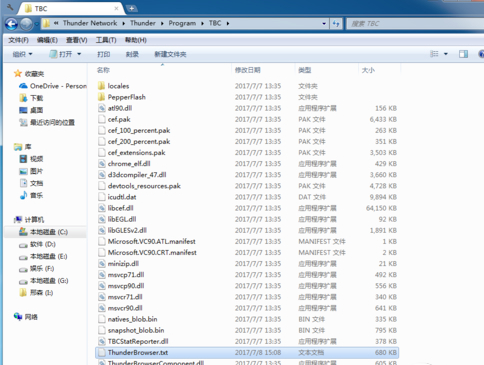
Task: Open the Help (H) menu
Action: [x=136, y=40]
